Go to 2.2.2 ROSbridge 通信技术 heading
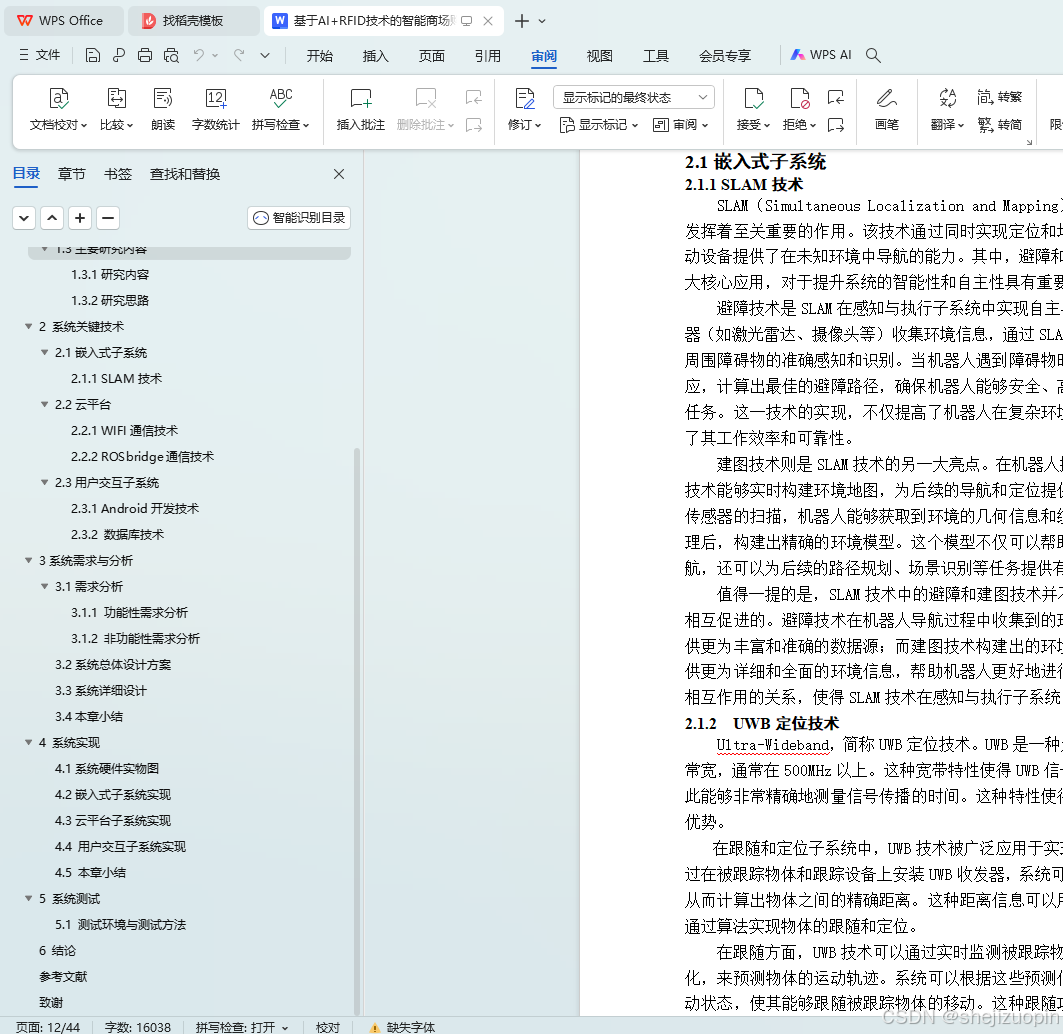 (142, 457)
